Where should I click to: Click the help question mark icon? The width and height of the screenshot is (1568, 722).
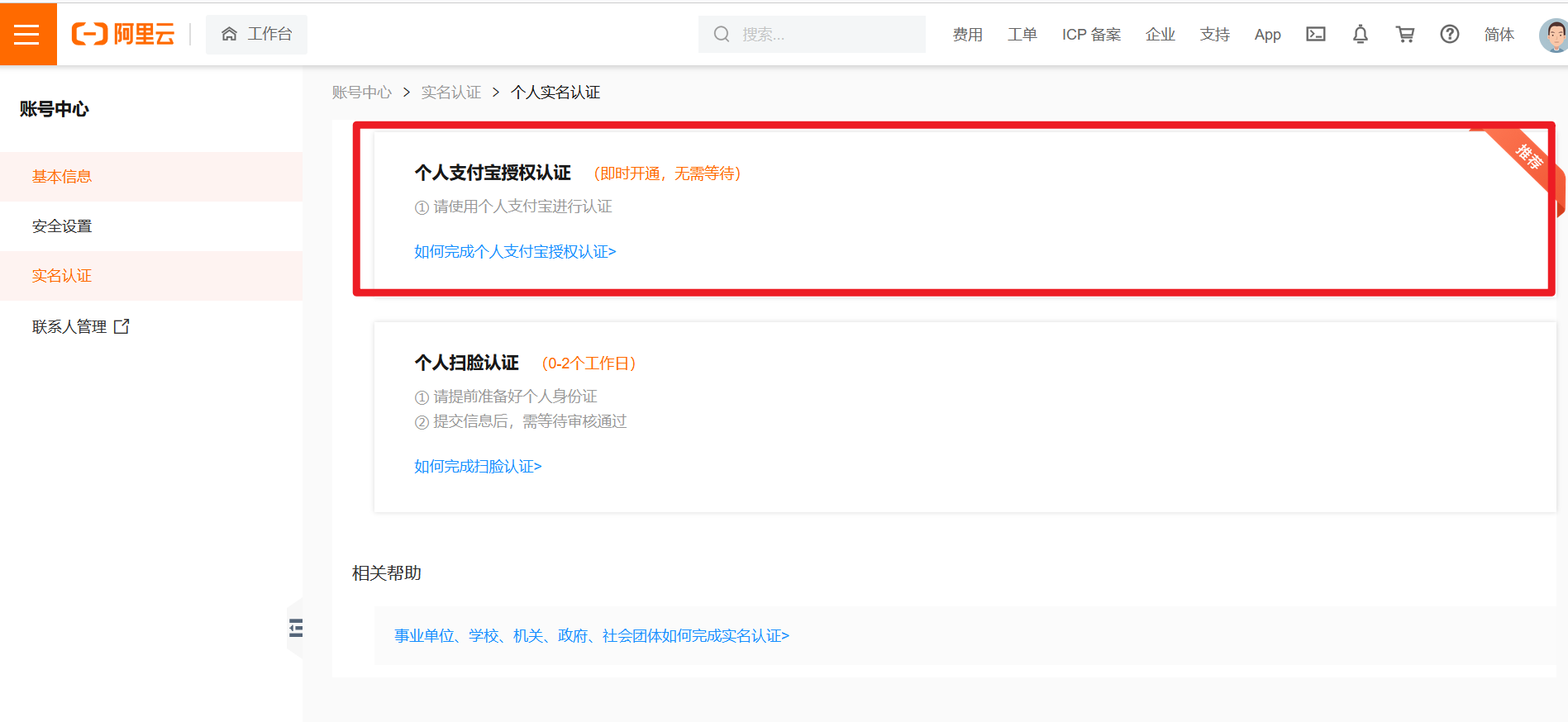(1449, 34)
